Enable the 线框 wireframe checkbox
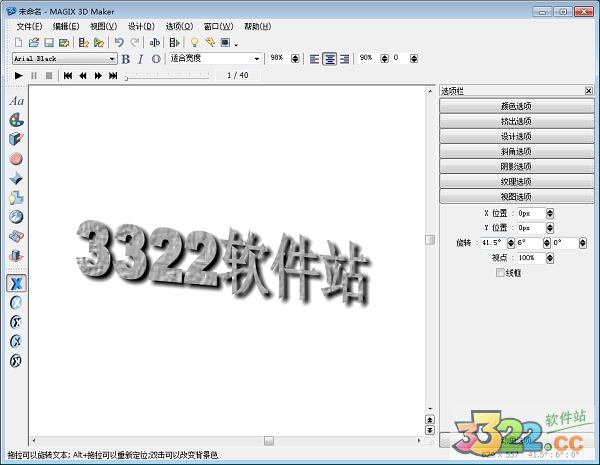Viewport: 600px width, 465px height. point(500,272)
